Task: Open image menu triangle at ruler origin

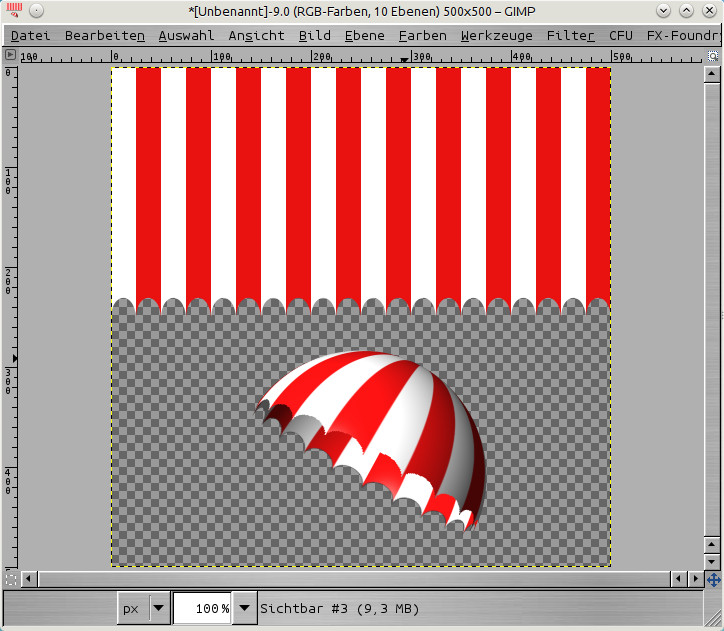Action: pyautogui.click(x=11, y=57)
